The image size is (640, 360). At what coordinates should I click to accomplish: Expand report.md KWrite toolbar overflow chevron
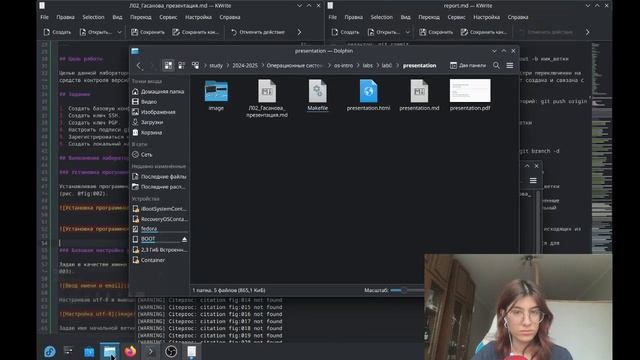tap(588, 32)
